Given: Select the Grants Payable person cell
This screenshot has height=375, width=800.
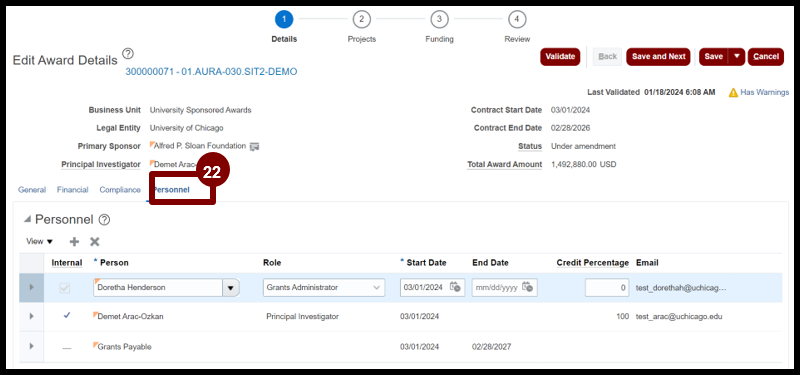Looking at the screenshot, I should (124, 347).
